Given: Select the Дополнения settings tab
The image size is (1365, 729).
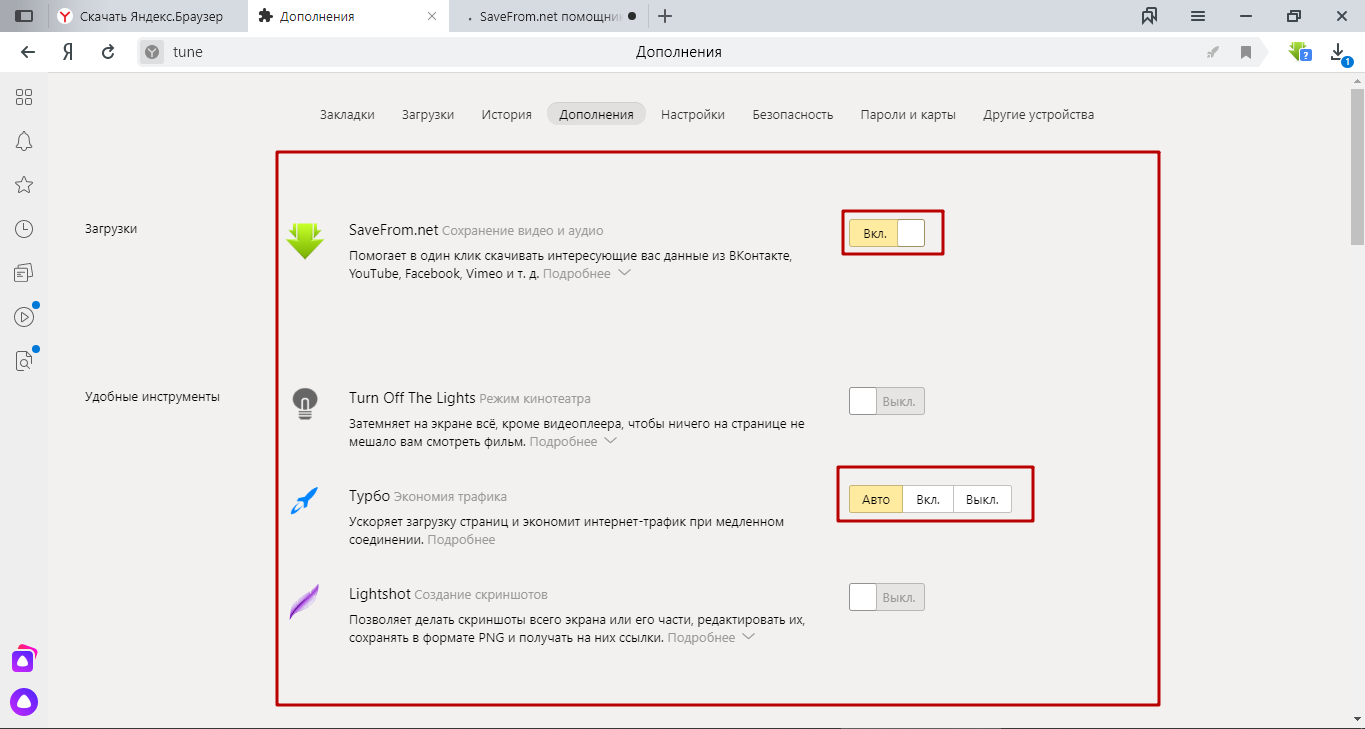Looking at the screenshot, I should tap(596, 114).
